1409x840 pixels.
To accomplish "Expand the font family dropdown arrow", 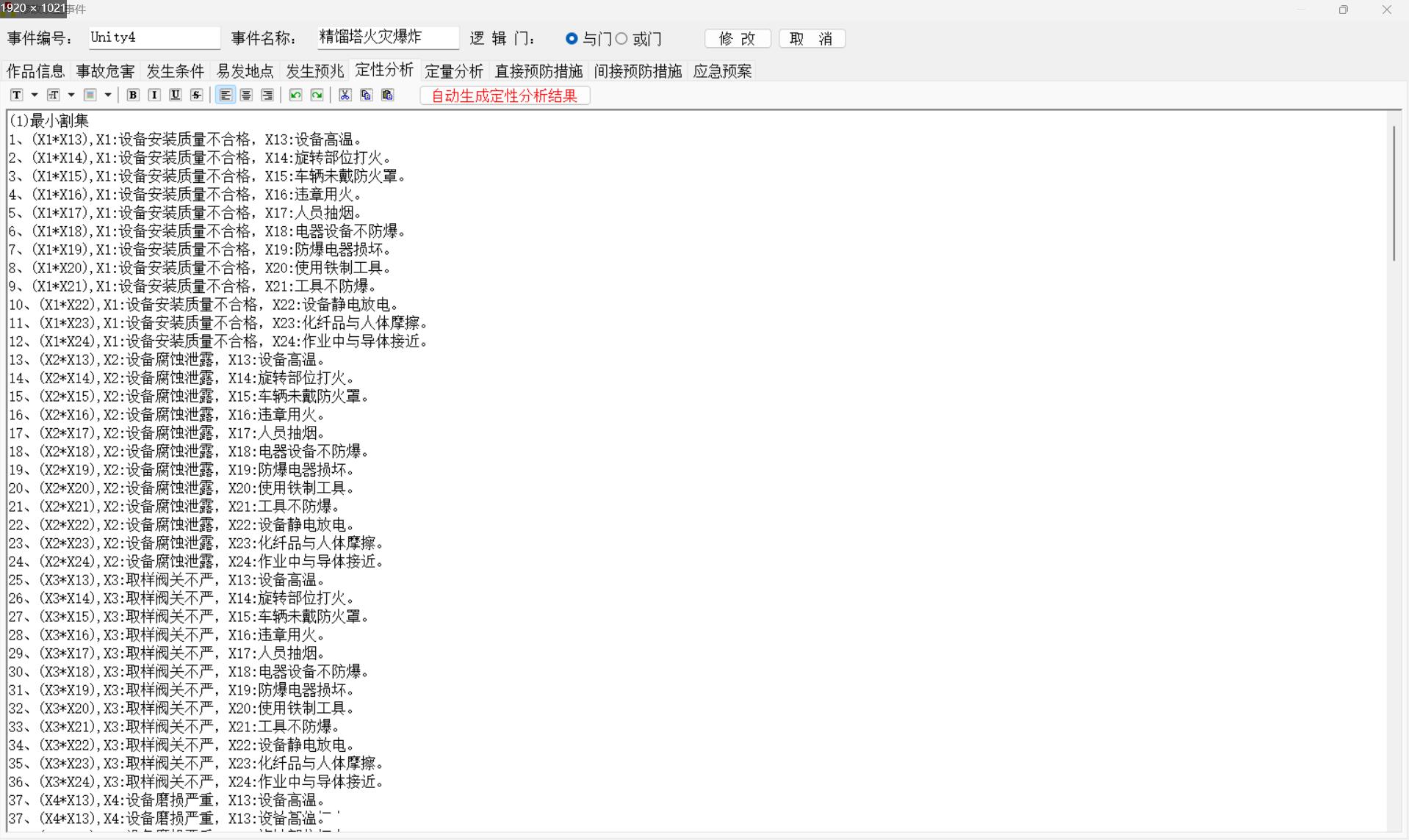I will [34, 95].
